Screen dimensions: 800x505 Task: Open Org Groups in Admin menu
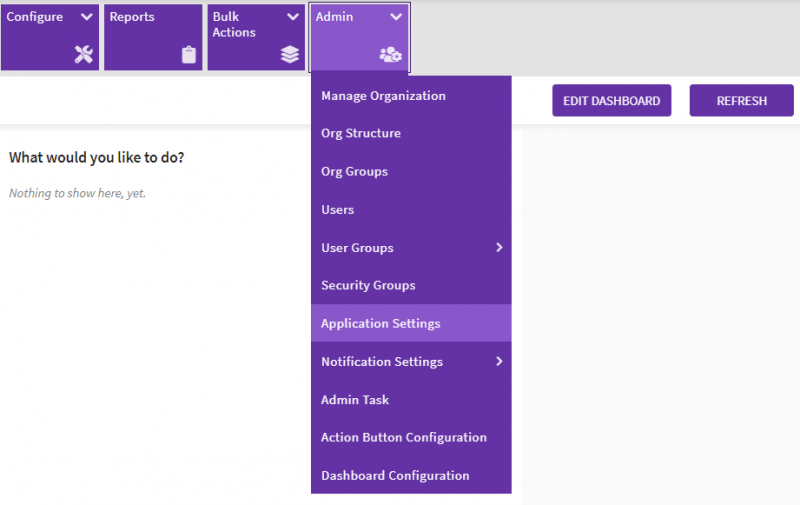point(354,172)
